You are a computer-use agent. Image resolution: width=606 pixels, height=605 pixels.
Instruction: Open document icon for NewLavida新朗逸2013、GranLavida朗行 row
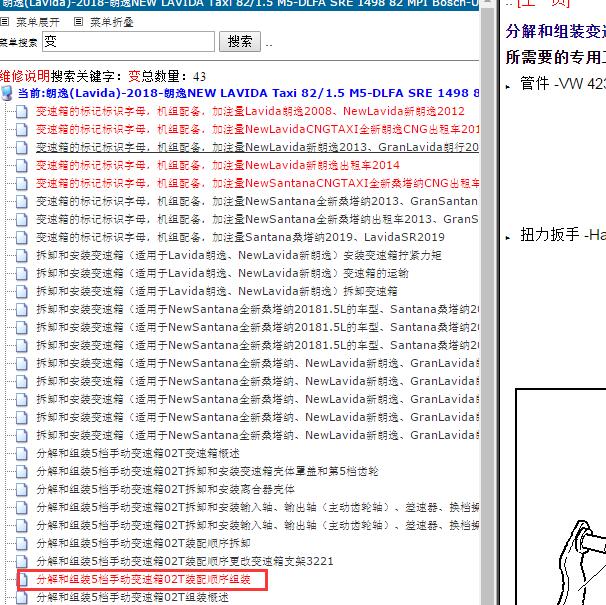tap(22, 148)
